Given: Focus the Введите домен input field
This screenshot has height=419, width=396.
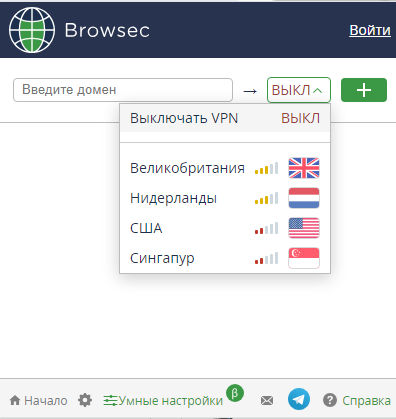Looking at the screenshot, I should [123, 90].
